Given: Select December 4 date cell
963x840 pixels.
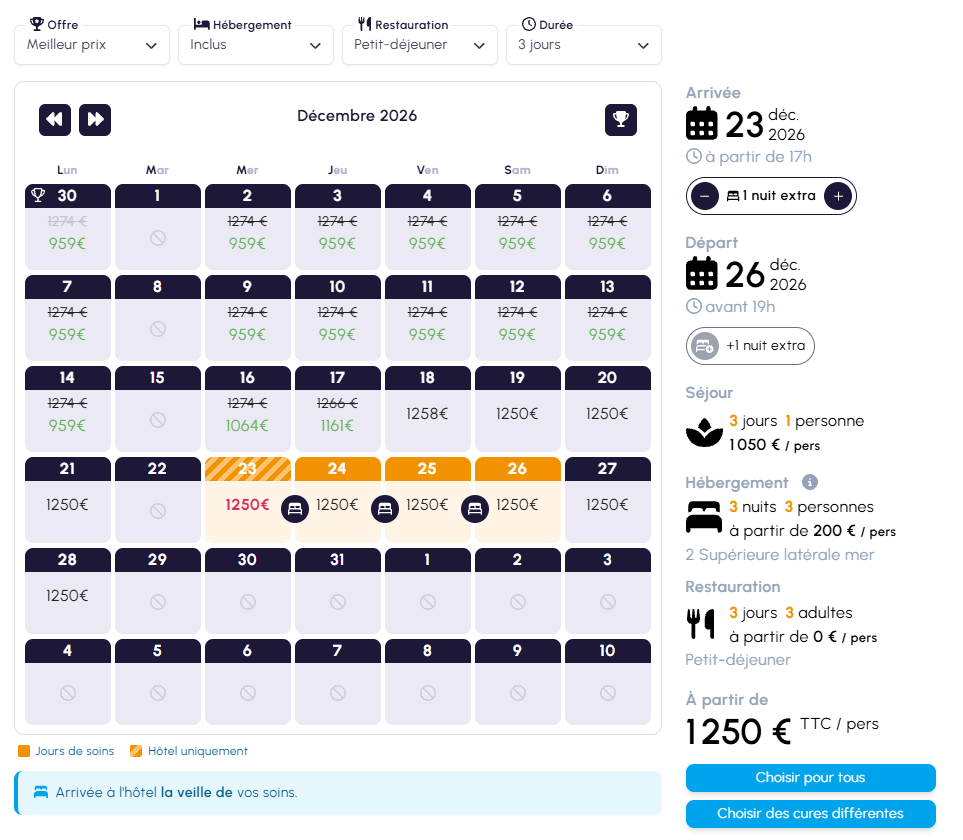Looking at the screenshot, I should point(427,227).
